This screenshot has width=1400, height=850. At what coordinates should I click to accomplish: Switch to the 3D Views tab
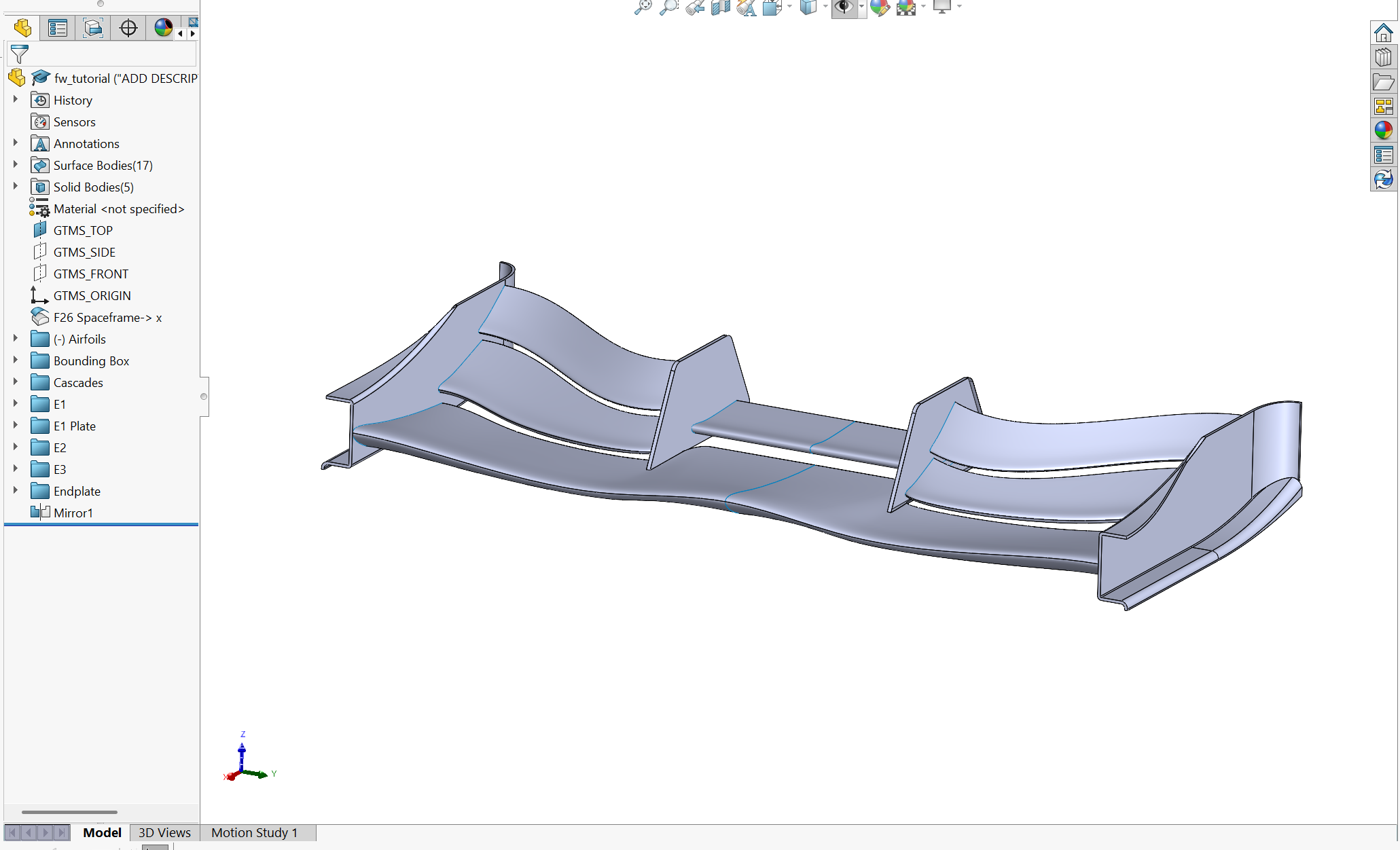point(164,832)
